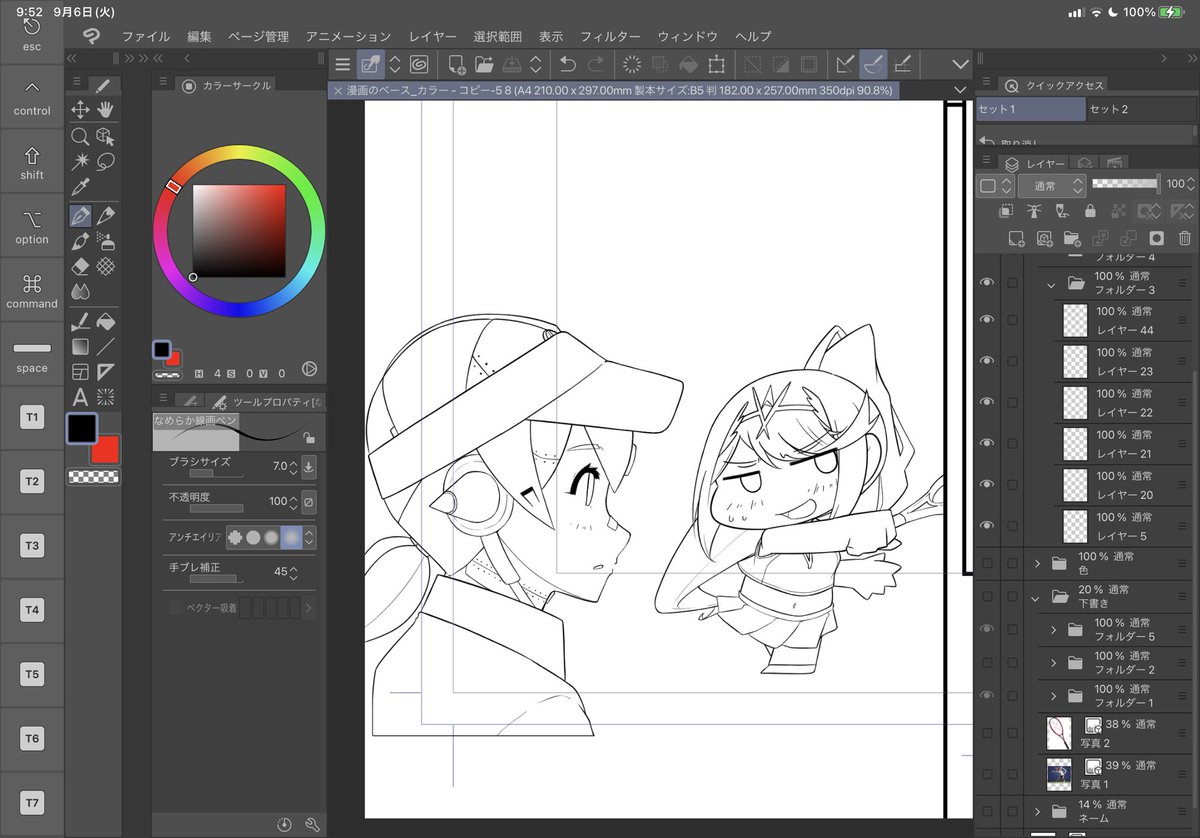Viewport: 1200px width, 838px height.
Task: Open the フィルター menu
Action: 610,36
